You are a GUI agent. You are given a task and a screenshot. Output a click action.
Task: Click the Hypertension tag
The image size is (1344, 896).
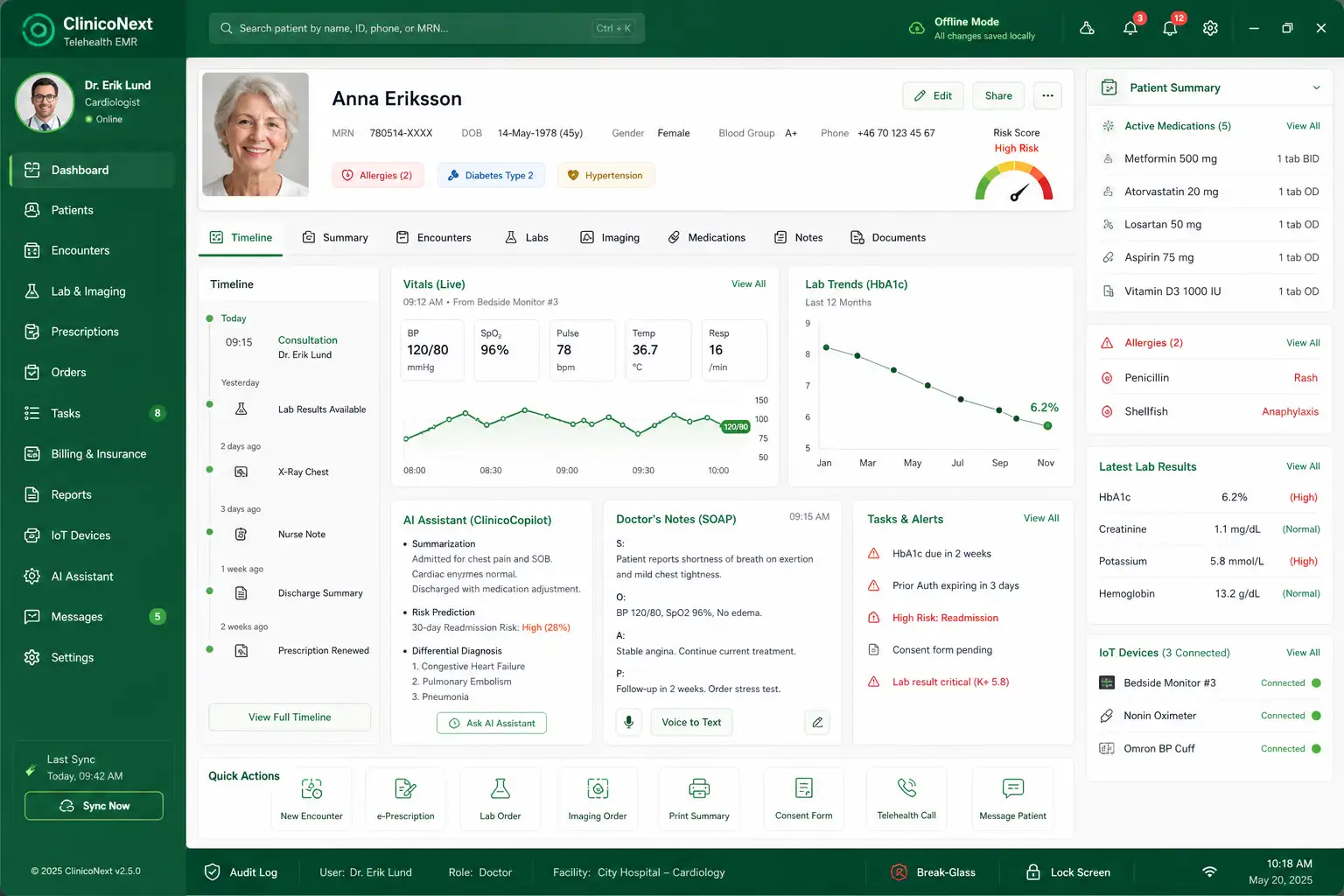[x=605, y=175]
